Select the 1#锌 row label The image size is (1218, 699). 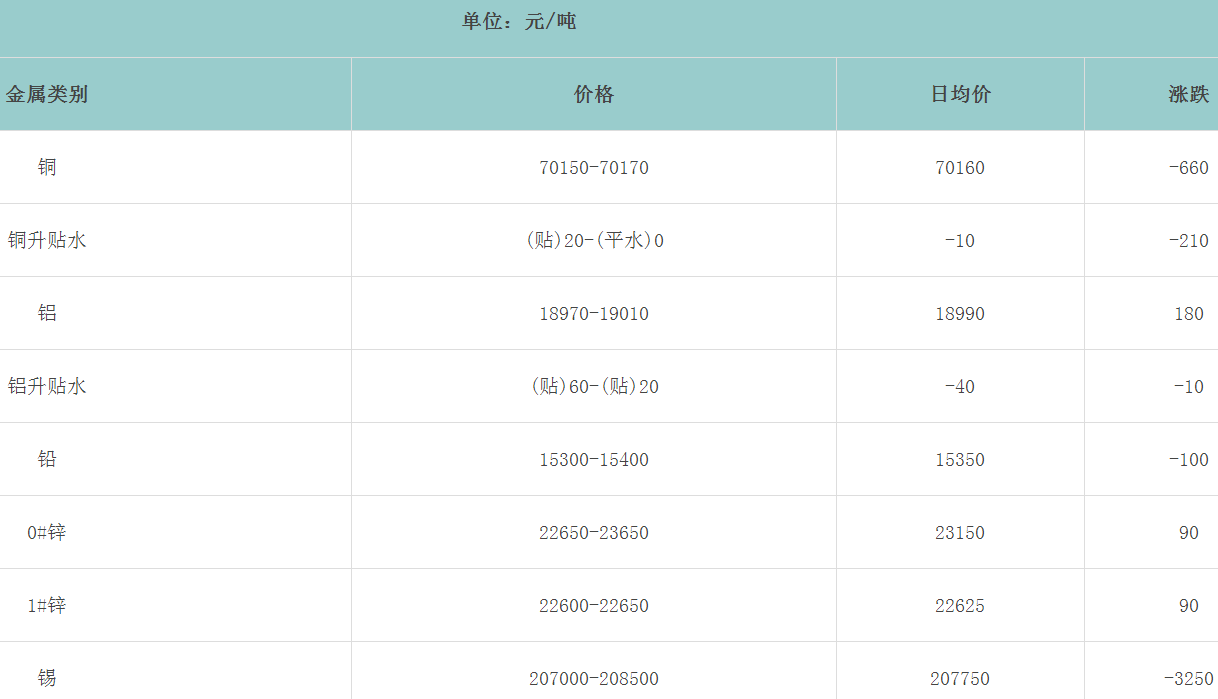click(x=47, y=605)
